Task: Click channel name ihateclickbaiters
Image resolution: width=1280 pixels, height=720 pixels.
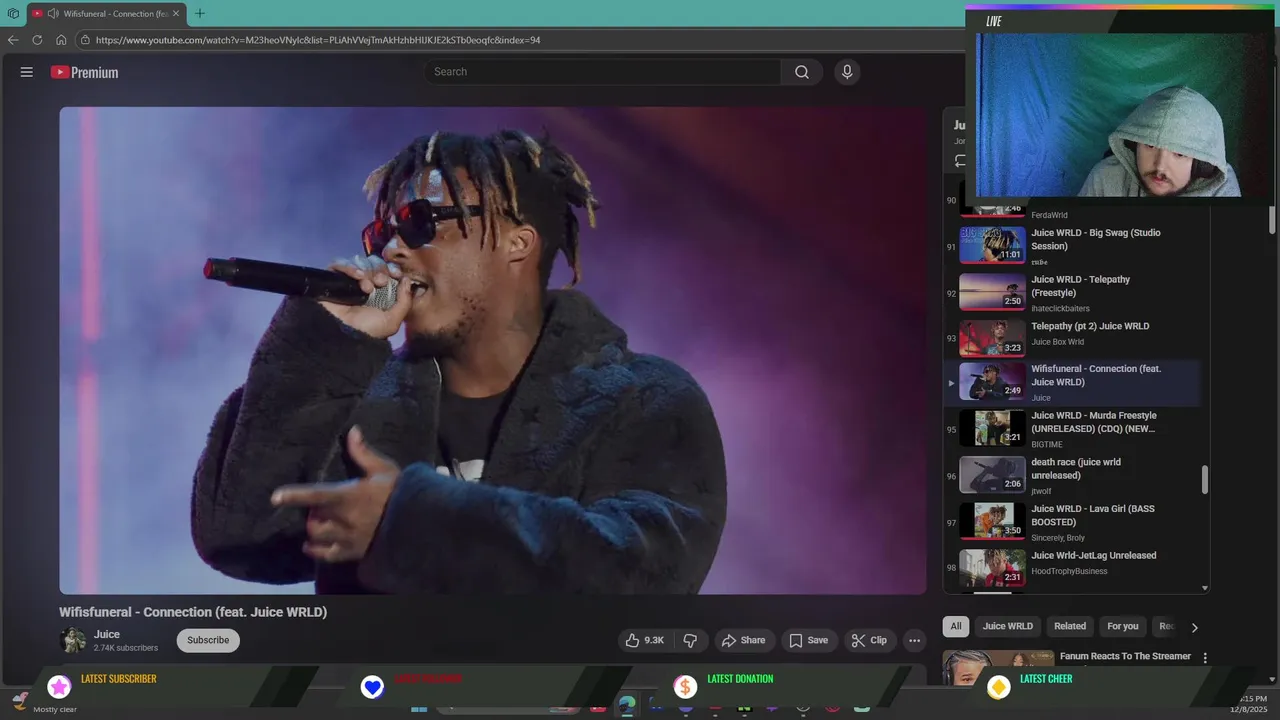Action: coord(1060,308)
